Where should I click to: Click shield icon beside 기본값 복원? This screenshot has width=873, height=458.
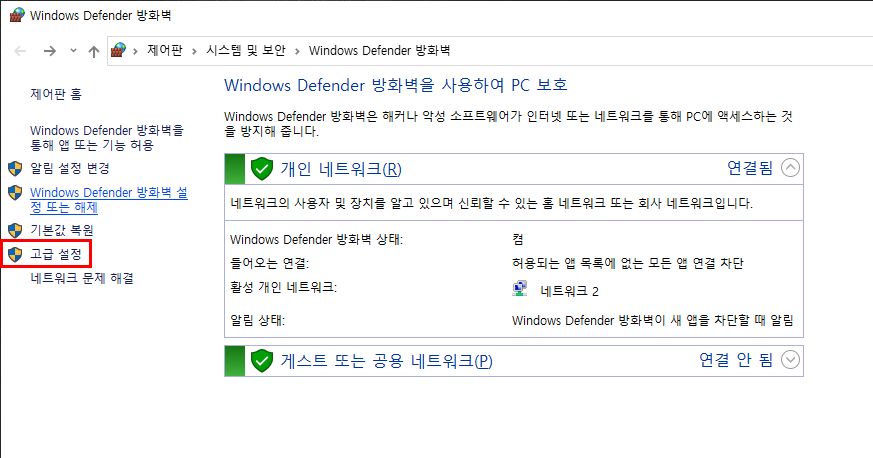15,230
